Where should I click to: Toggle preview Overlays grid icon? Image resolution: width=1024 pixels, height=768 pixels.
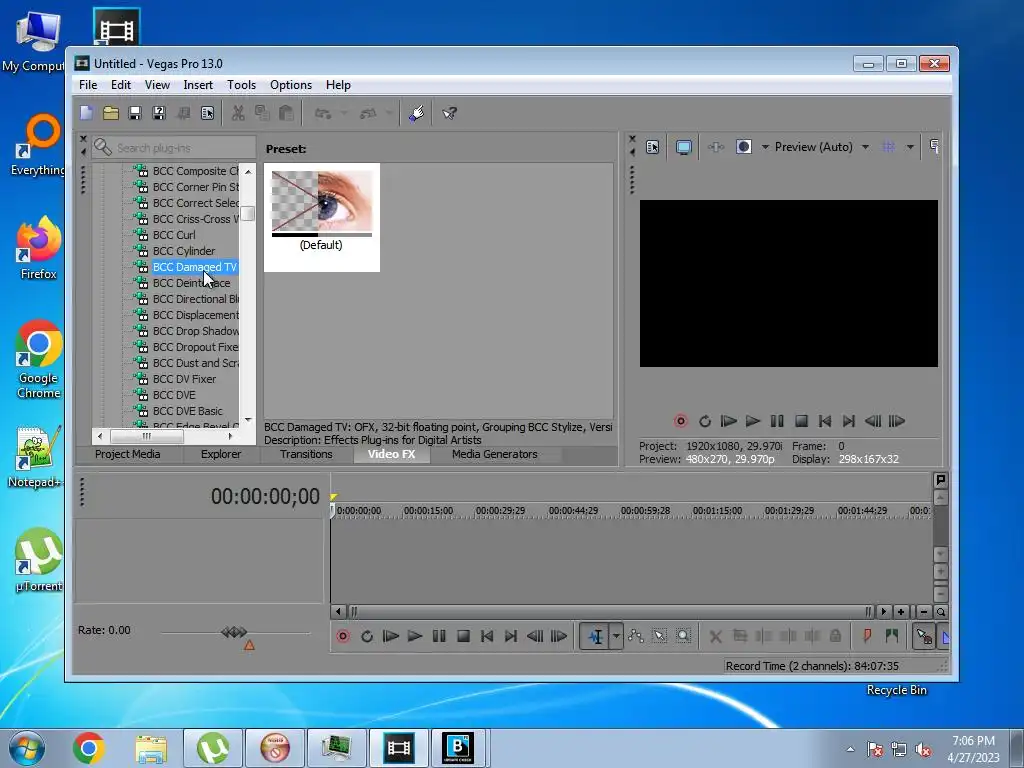pyautogui.click(x=889, y=147)
